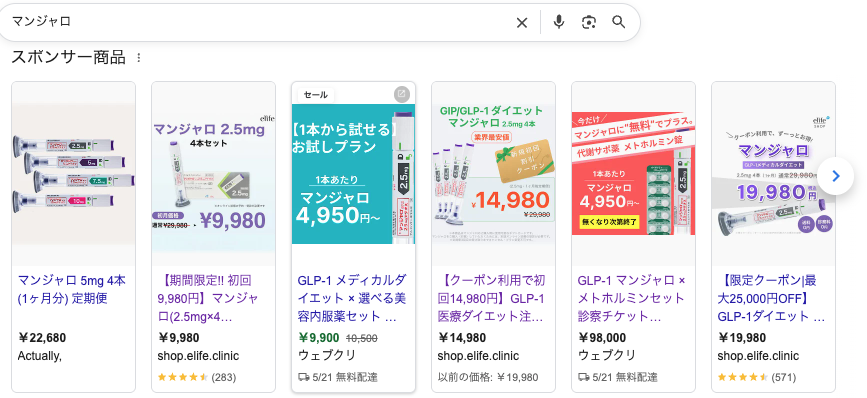Select the four-pen injector product image
Image resolution: width=867 pixels, height=398 pixels.
click(x=74, y=174)
